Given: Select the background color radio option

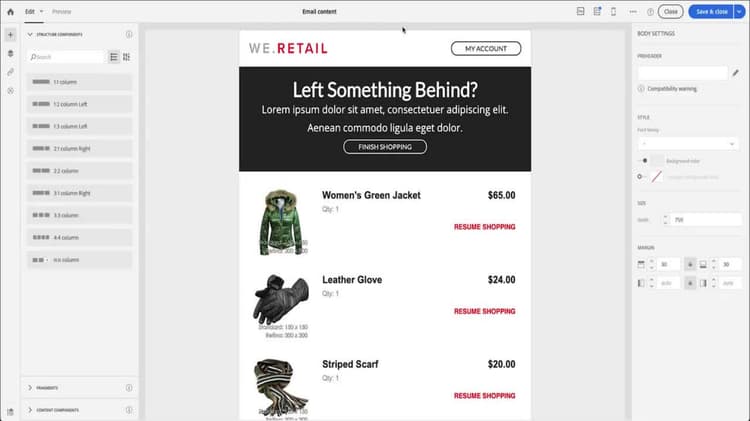Looking at the screenshot, I should pyautogui.click(x=644, y=161).
